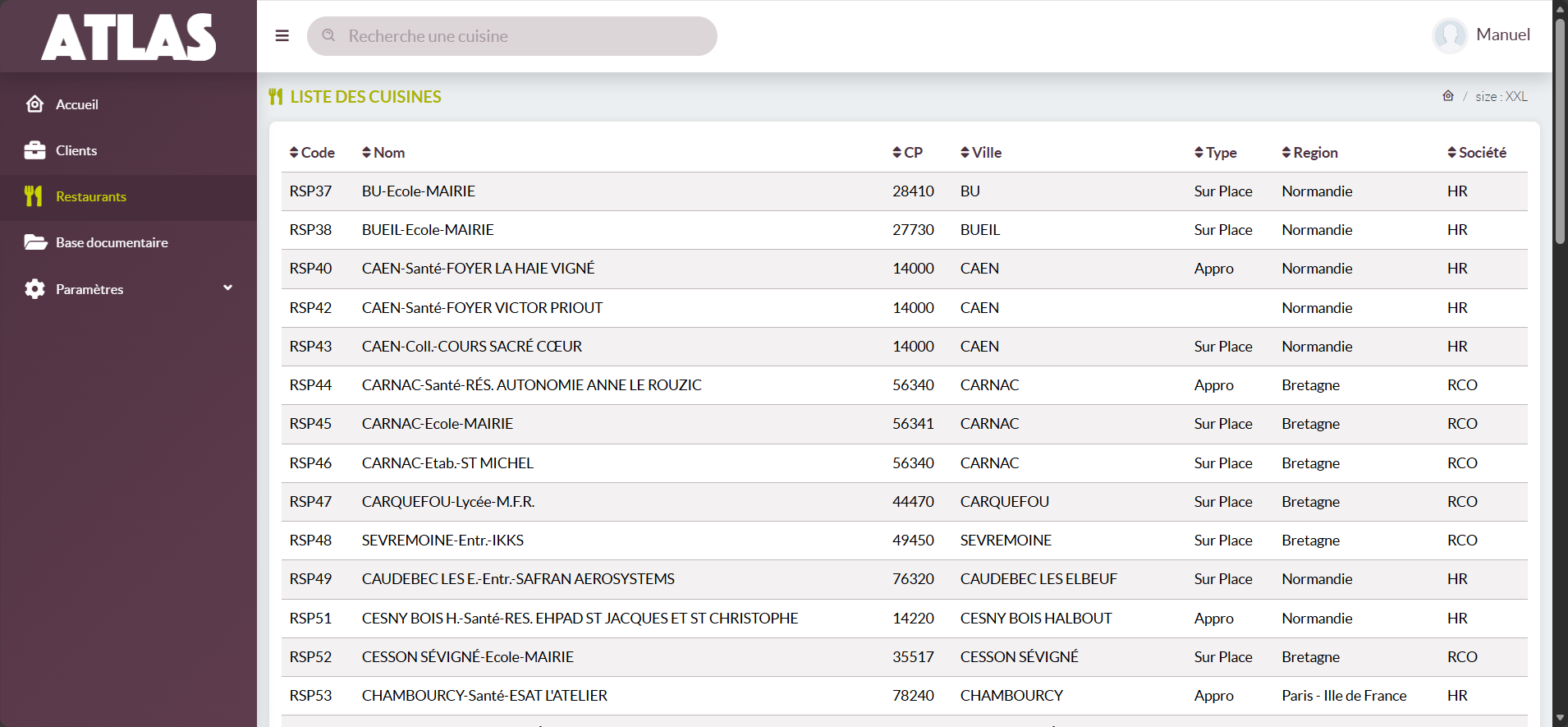
Task: Click the search magnifier icon
Action: [328, 35]
